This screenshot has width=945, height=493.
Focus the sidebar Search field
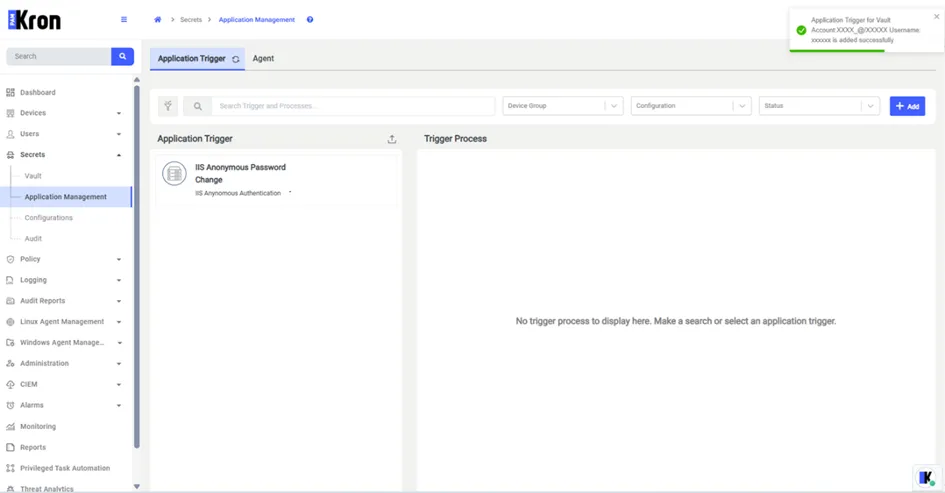(x=58, y=56)
